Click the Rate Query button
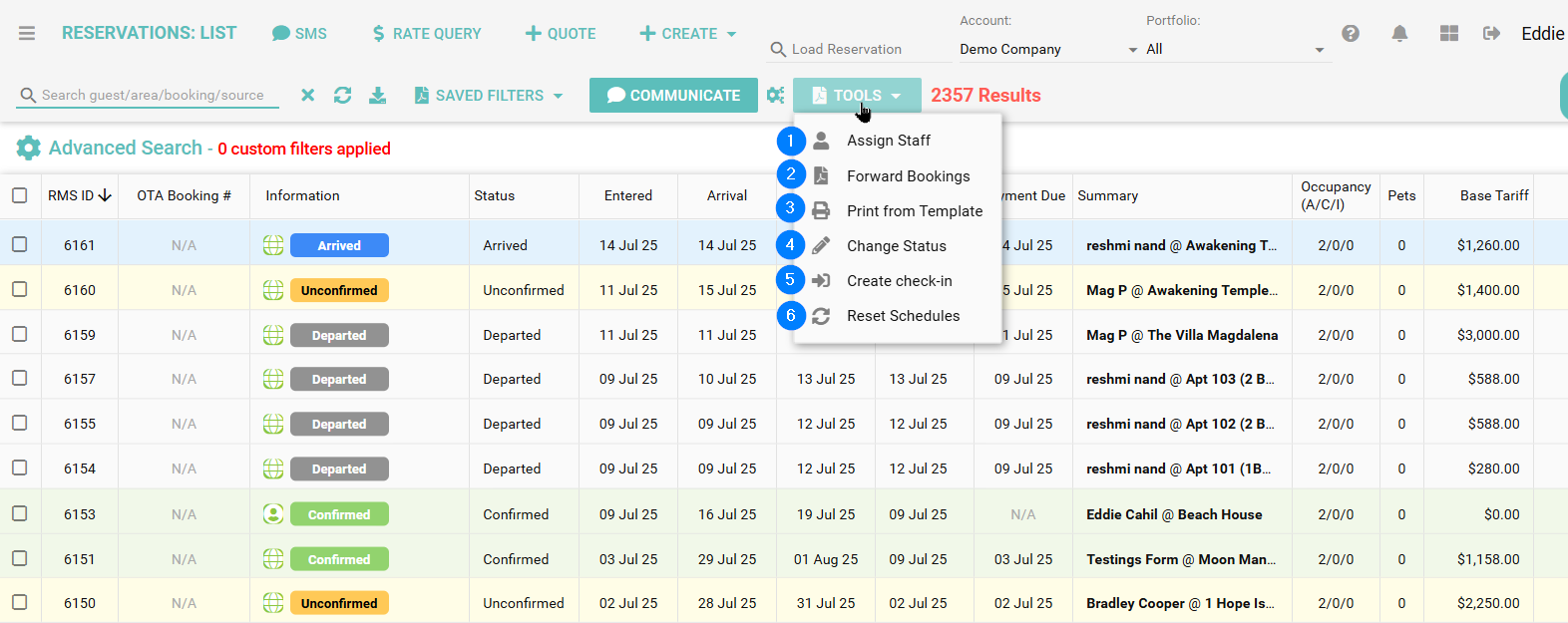 [426, 34]
